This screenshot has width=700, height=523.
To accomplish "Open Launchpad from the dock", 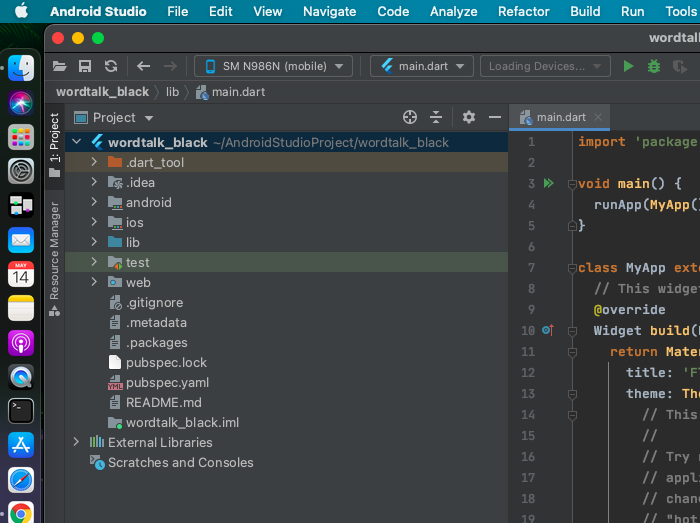I will click(21, 137).
